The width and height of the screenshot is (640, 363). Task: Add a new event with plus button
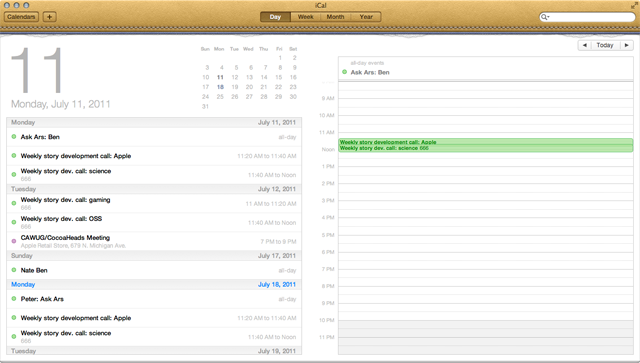49,17
